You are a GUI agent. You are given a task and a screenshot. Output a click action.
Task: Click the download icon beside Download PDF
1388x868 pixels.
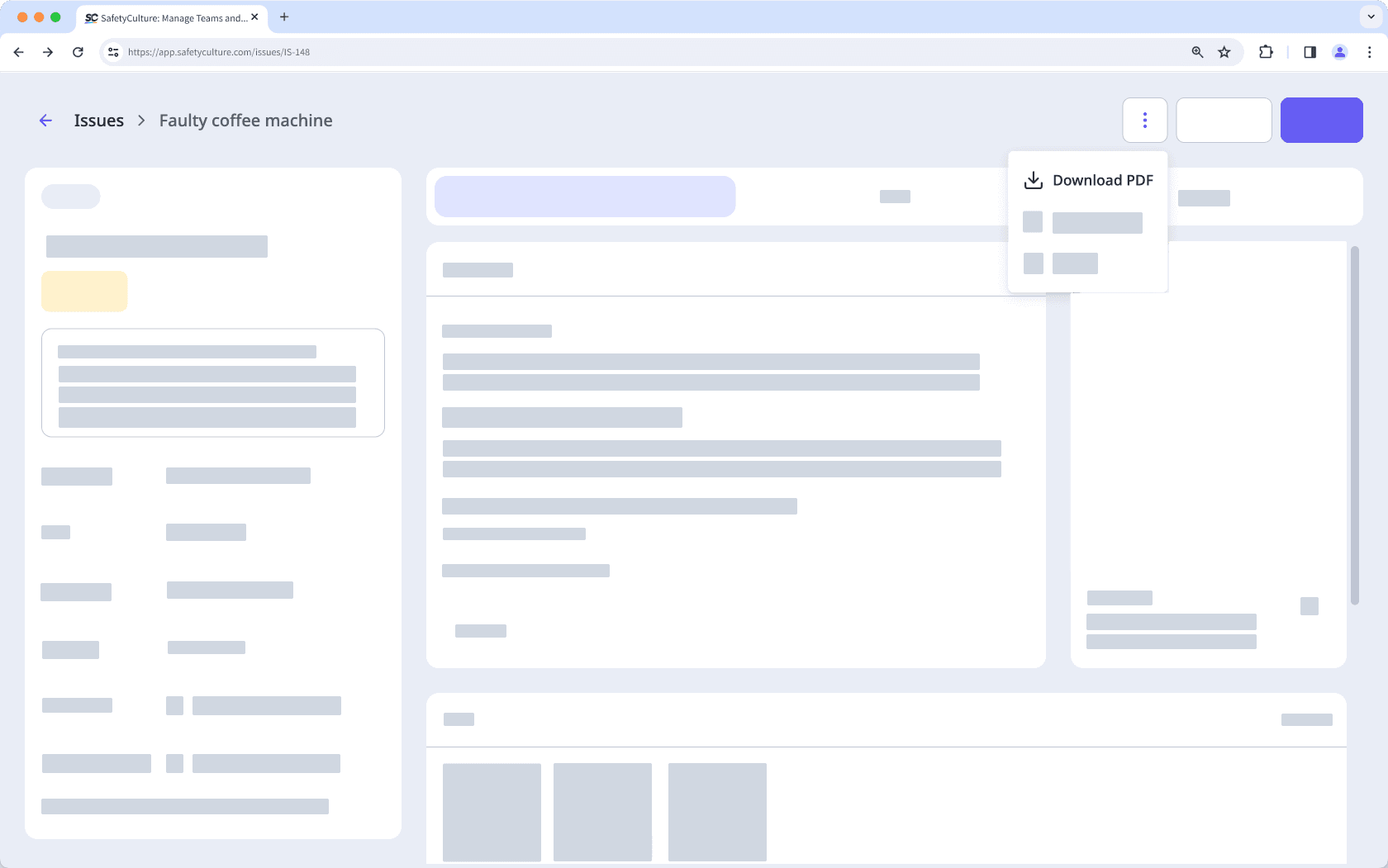coord(1032,179)
